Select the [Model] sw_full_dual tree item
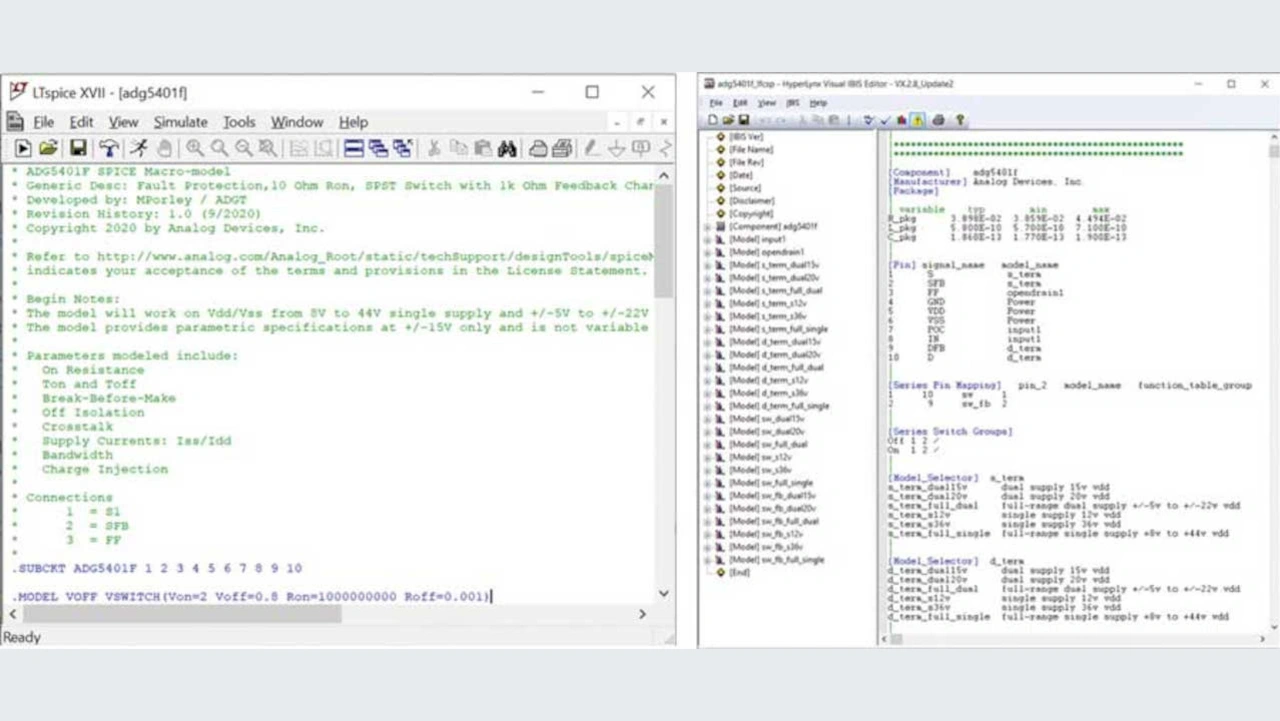Screen dimensions: 1280x721 click(767, 444)
